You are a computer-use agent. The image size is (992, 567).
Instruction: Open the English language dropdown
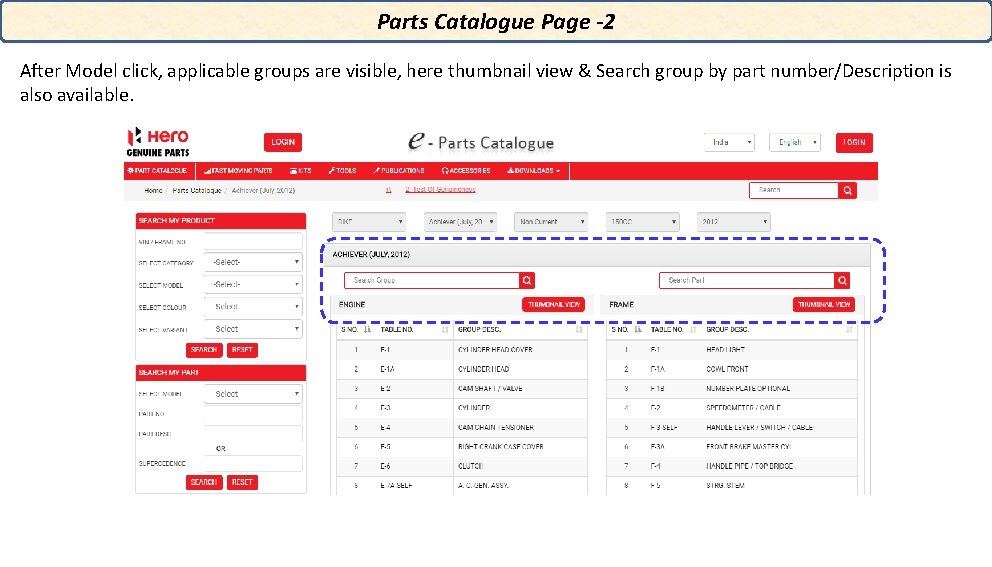[x=795, y=142]
